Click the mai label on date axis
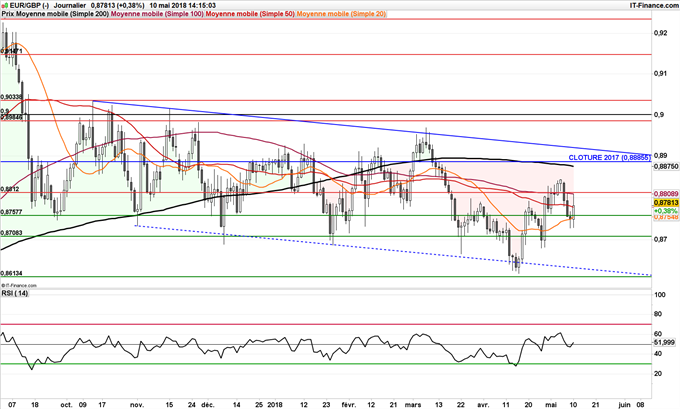This screenshot has width=680, height=409. click(551, 405)
